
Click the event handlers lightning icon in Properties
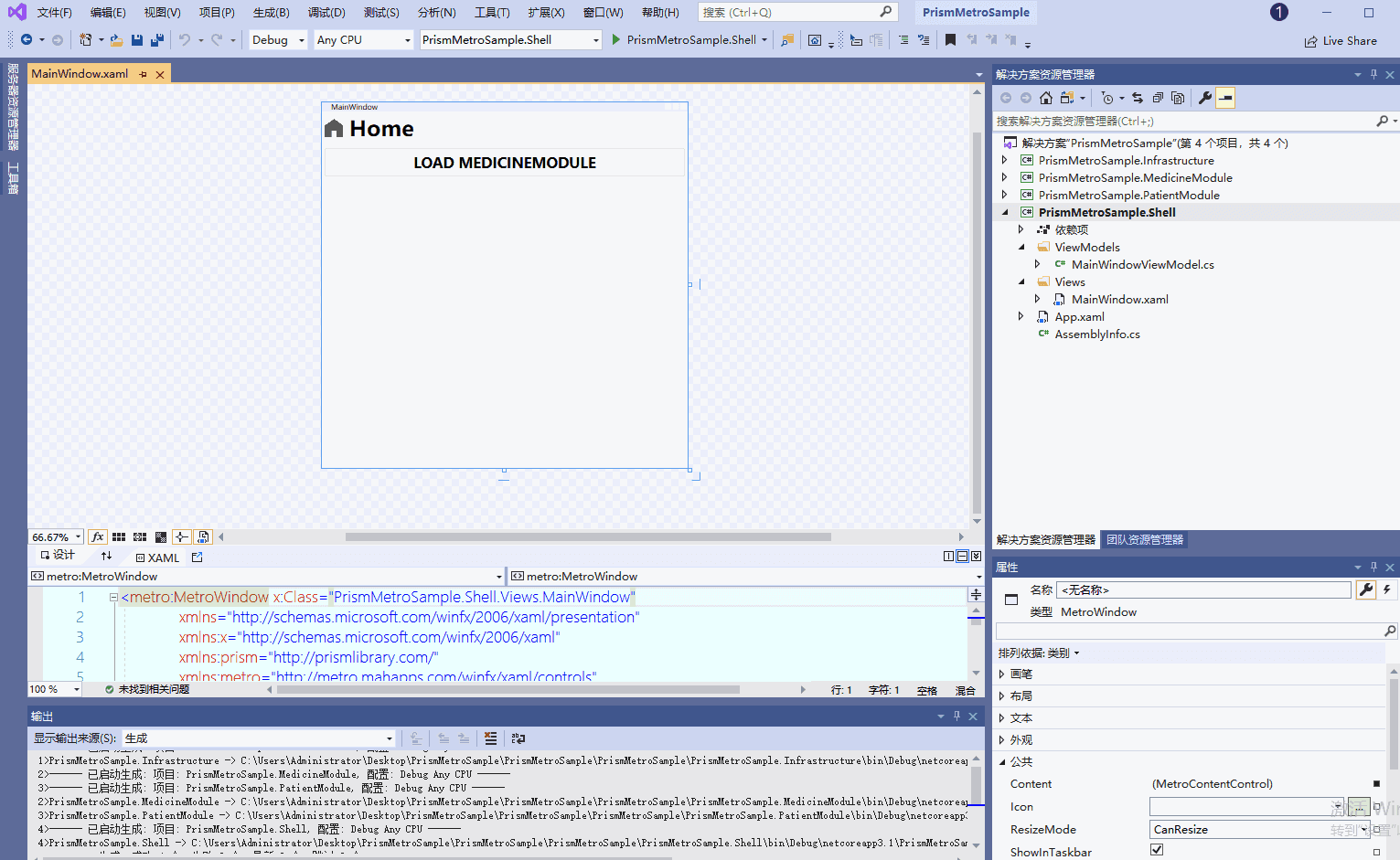(x=1387, y=589)
